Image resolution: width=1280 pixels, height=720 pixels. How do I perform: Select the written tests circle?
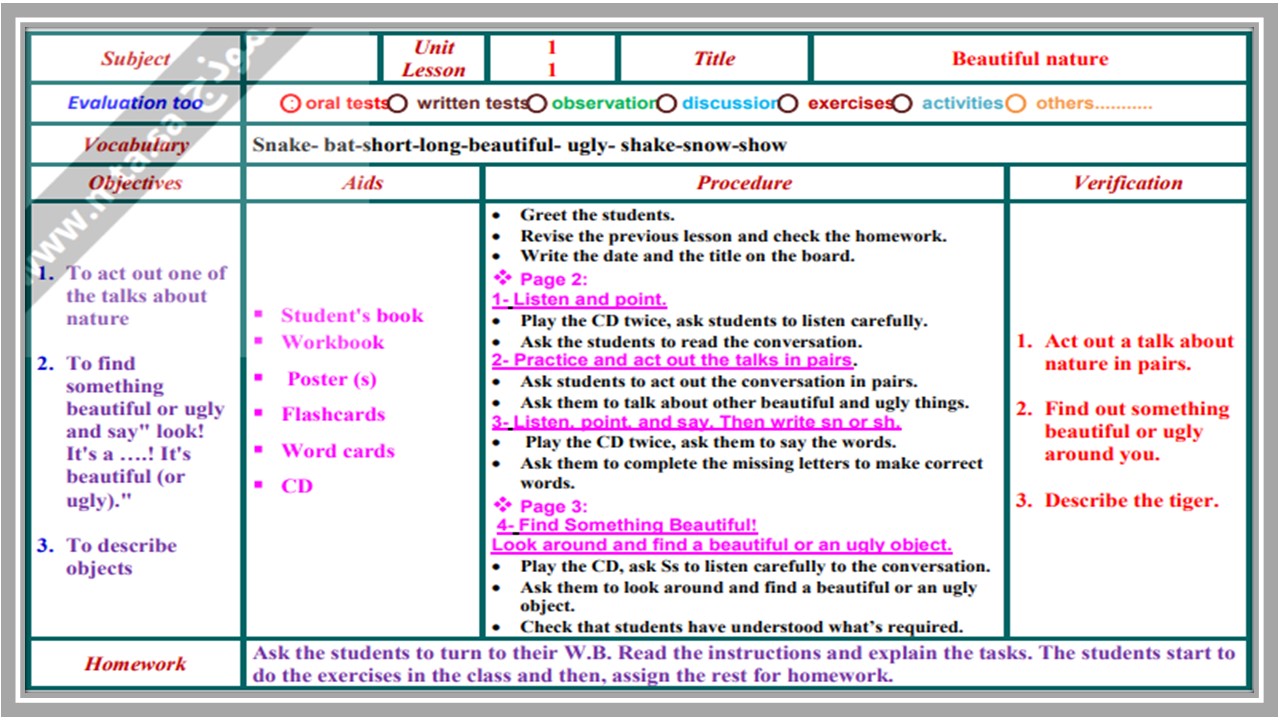point(398,103)
